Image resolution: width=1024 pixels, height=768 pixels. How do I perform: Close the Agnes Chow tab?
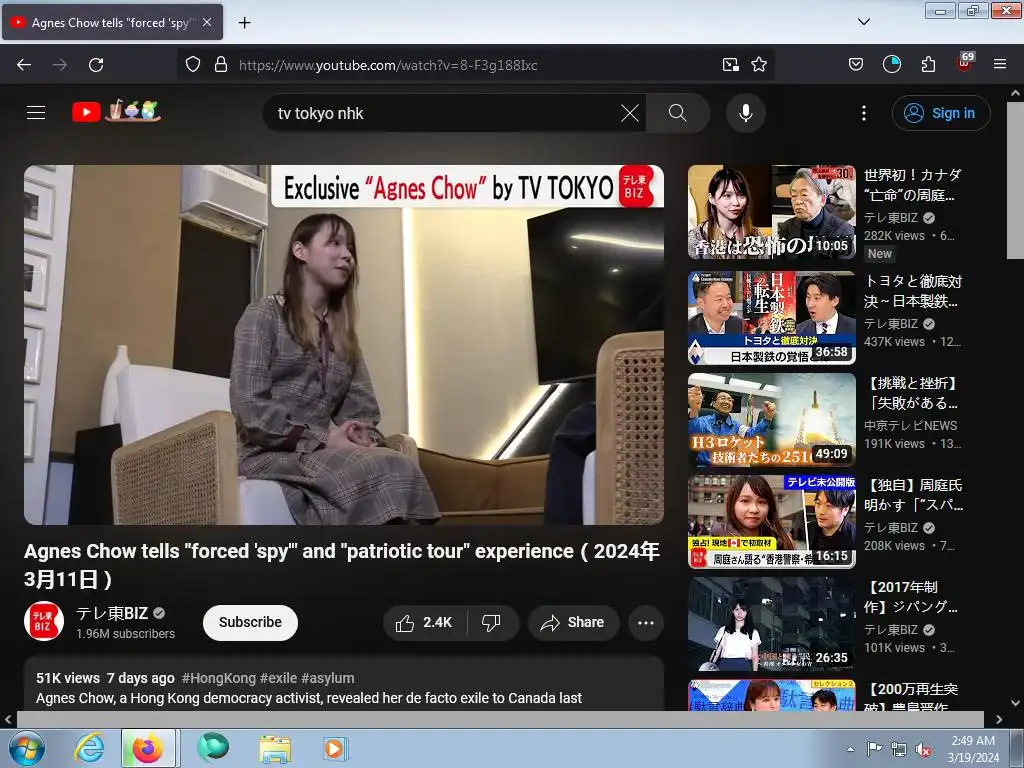[x=207, y=22]
